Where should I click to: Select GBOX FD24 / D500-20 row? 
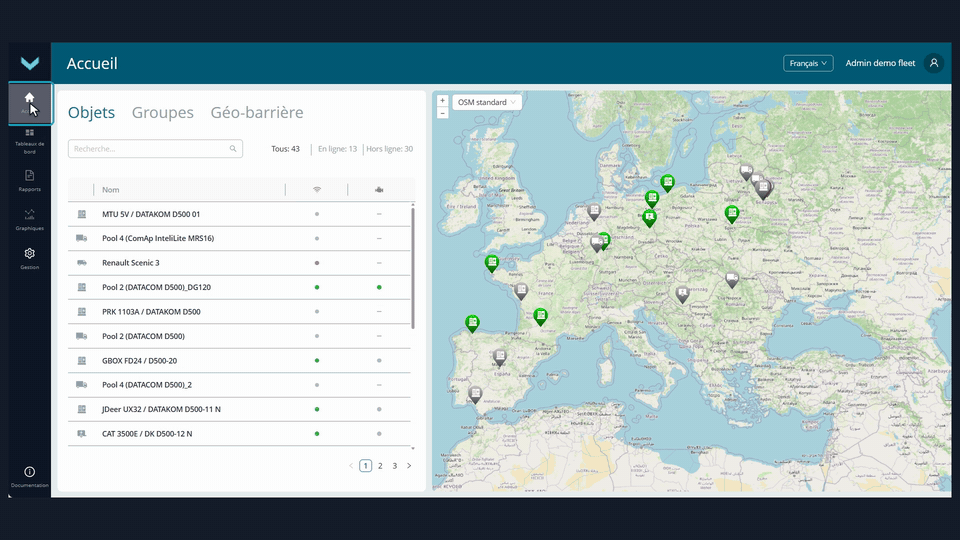[239, 361]
